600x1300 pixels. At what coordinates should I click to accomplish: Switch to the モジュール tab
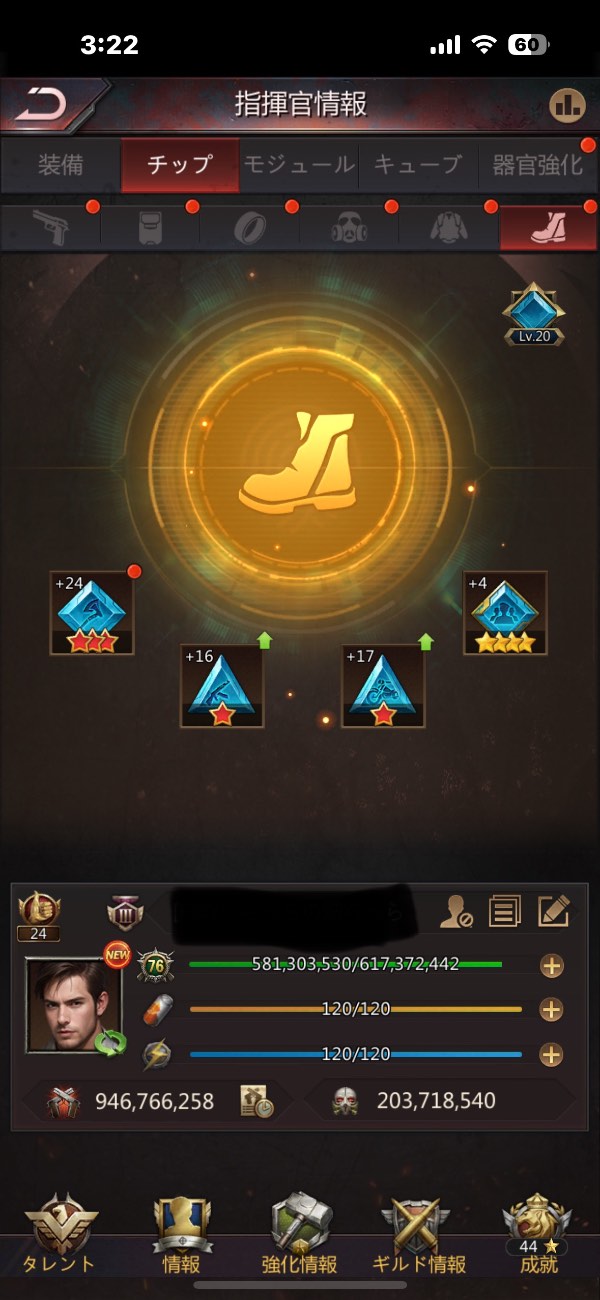pos(299,165)
